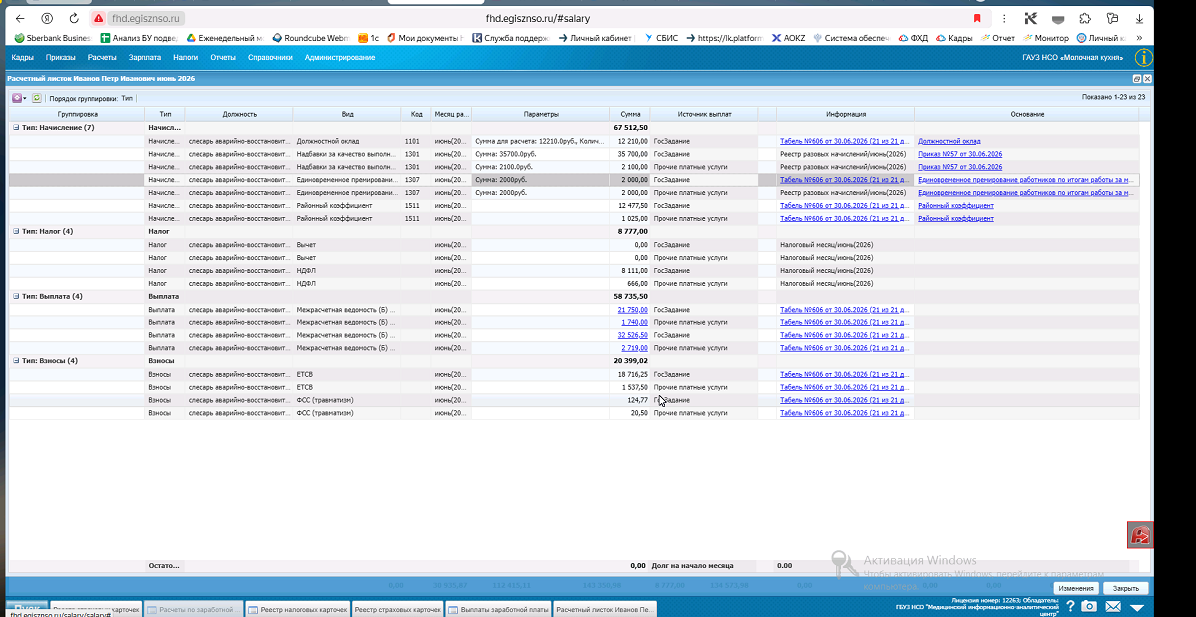Reload the page with the refresh icon
This screenshot has width=1196, height=617.
tap(74, 18)
